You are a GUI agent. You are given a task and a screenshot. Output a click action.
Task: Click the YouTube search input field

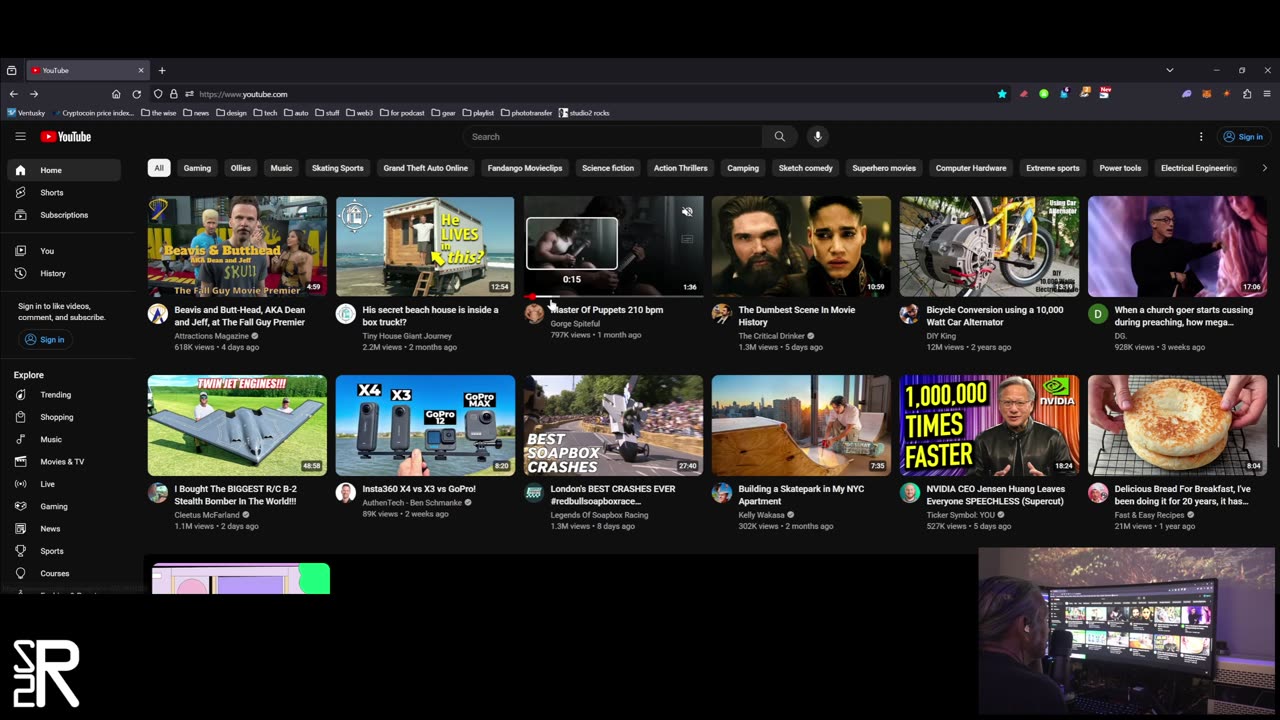pos(613,137)
